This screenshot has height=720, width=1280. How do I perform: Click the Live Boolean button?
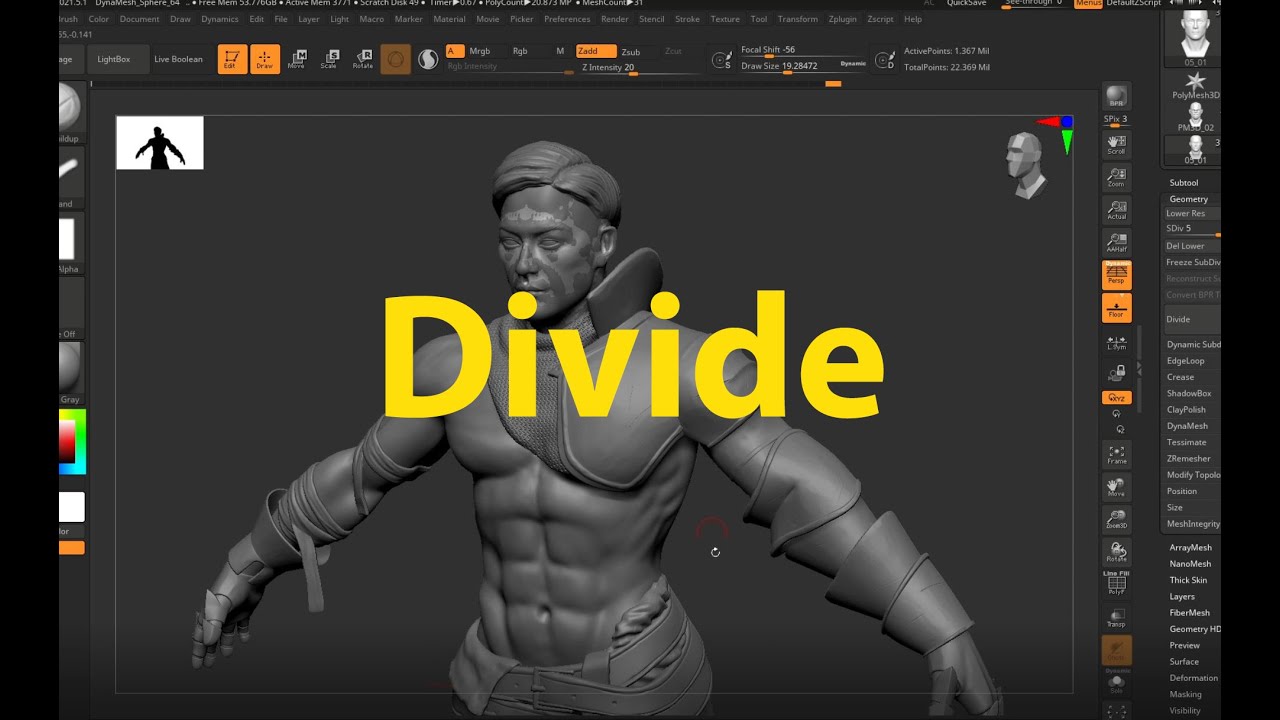(x=178, y=59)
